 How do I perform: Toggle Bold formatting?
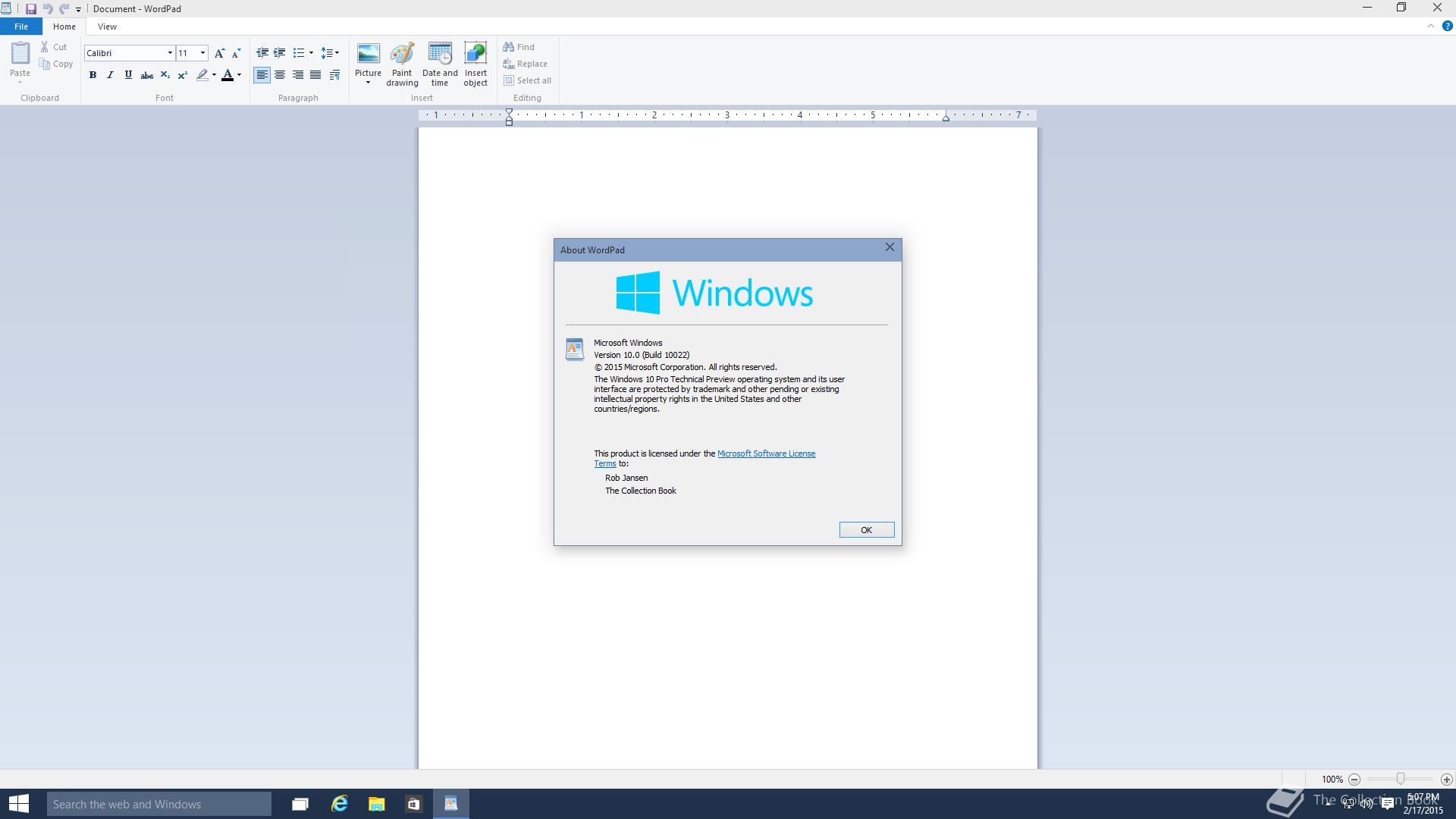[x=93, y=75]
